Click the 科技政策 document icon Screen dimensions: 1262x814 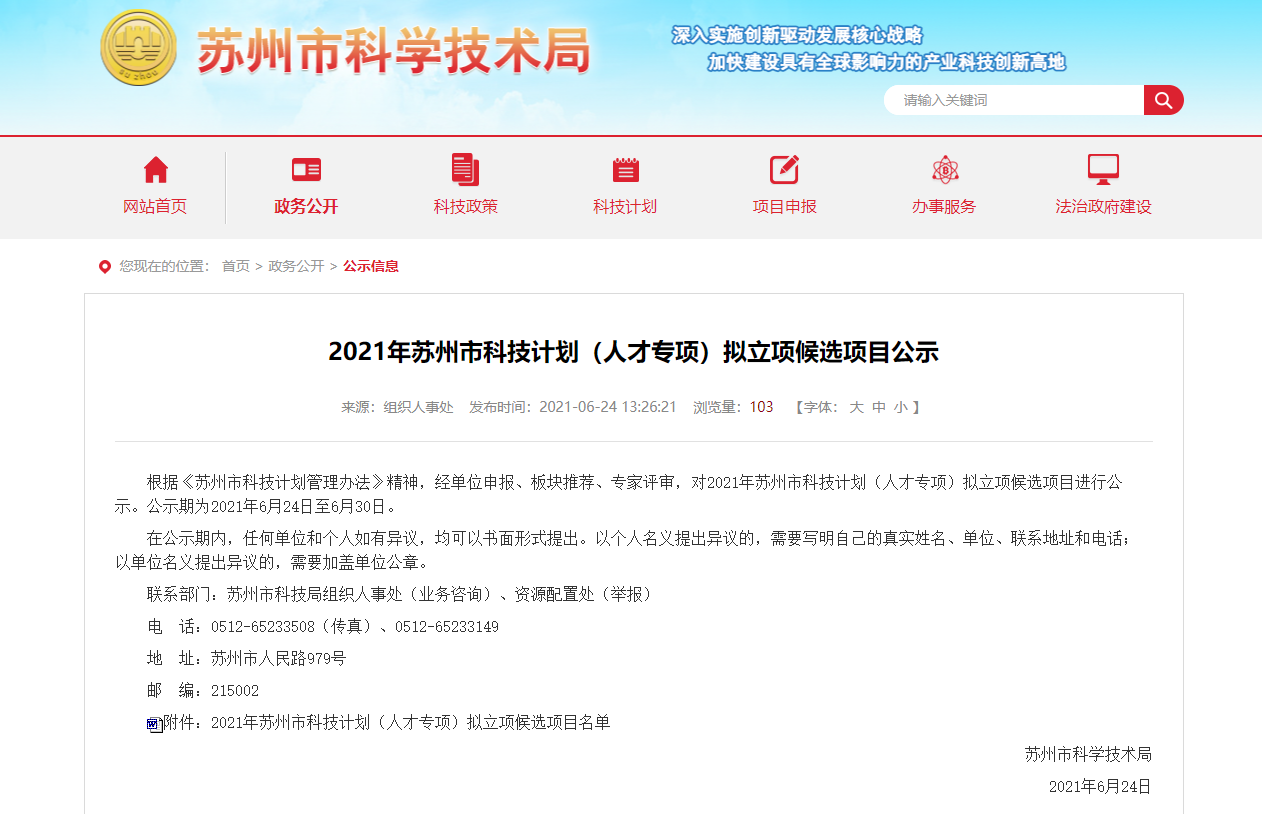pyautogui.click(x=465, y=169)
